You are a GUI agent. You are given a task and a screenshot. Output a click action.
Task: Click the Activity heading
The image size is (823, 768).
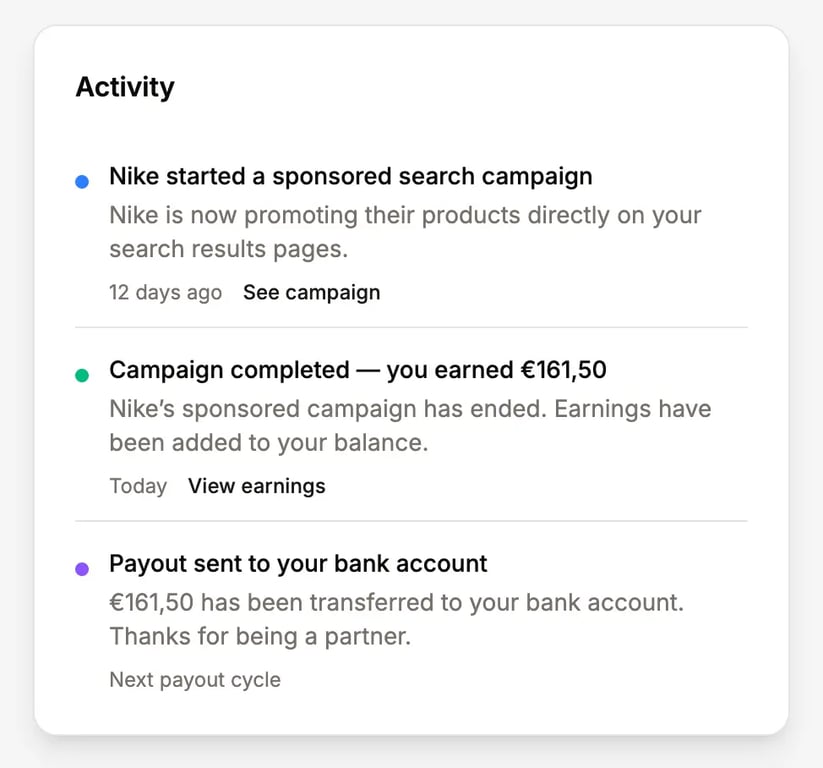point(125,88)
